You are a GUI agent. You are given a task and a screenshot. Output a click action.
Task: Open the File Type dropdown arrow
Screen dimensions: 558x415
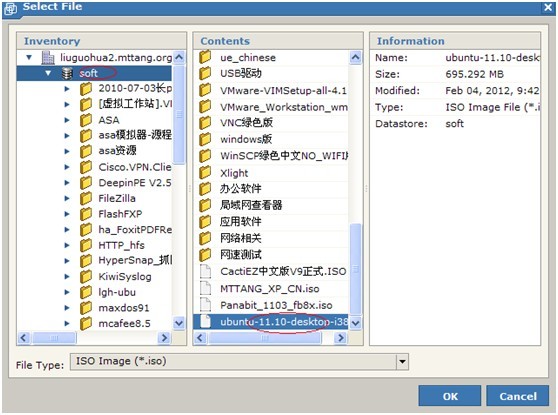point(402,362)
